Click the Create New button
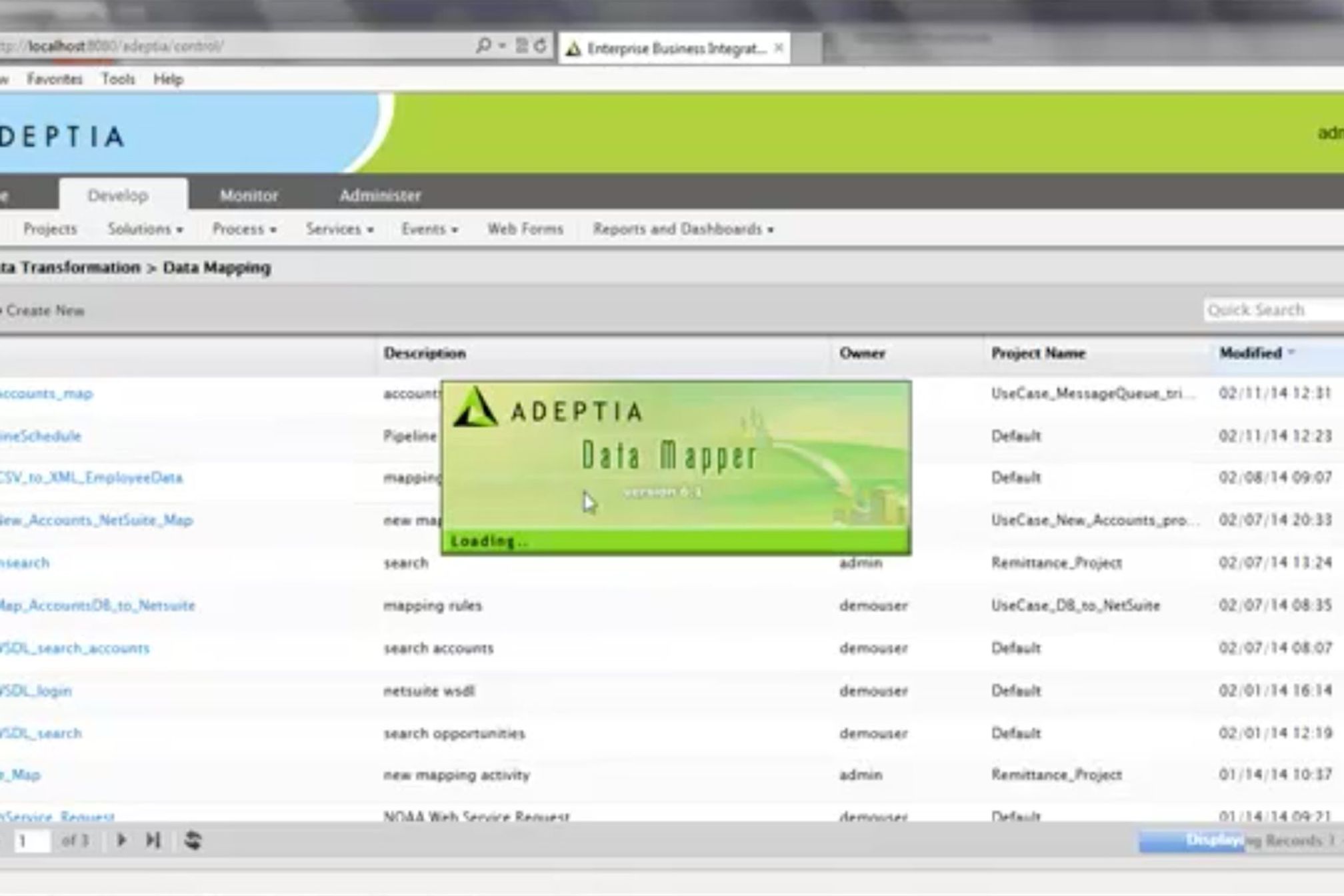Screen dimensions: 1344x896 [45, 311]
